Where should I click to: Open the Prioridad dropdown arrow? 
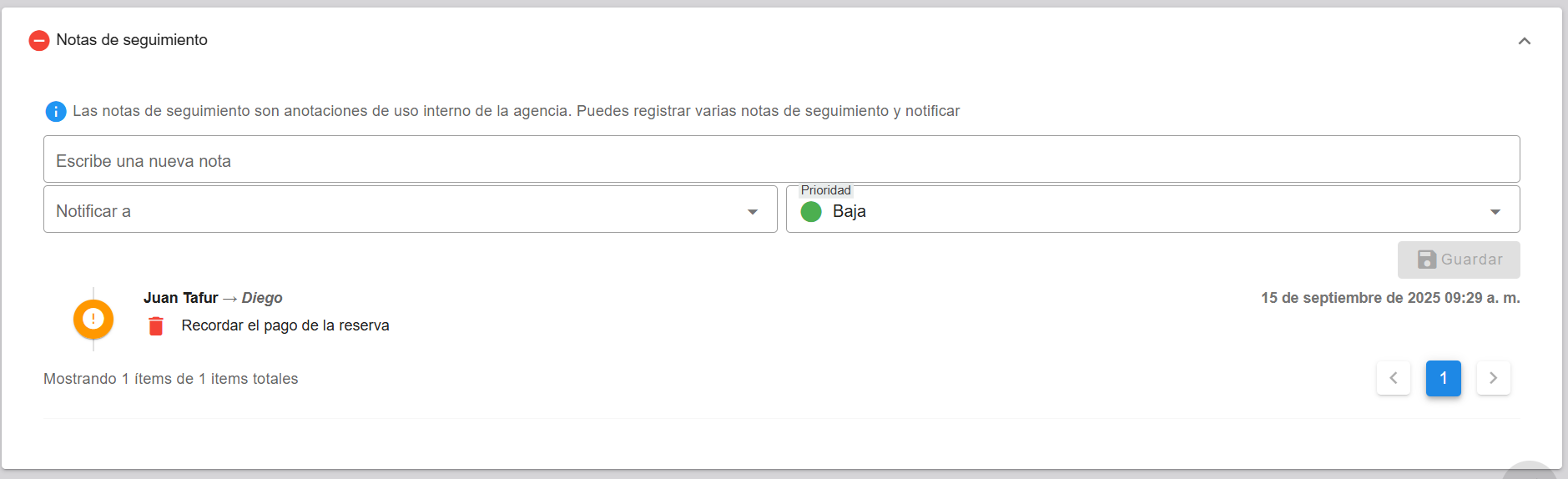coord(1495,212)
